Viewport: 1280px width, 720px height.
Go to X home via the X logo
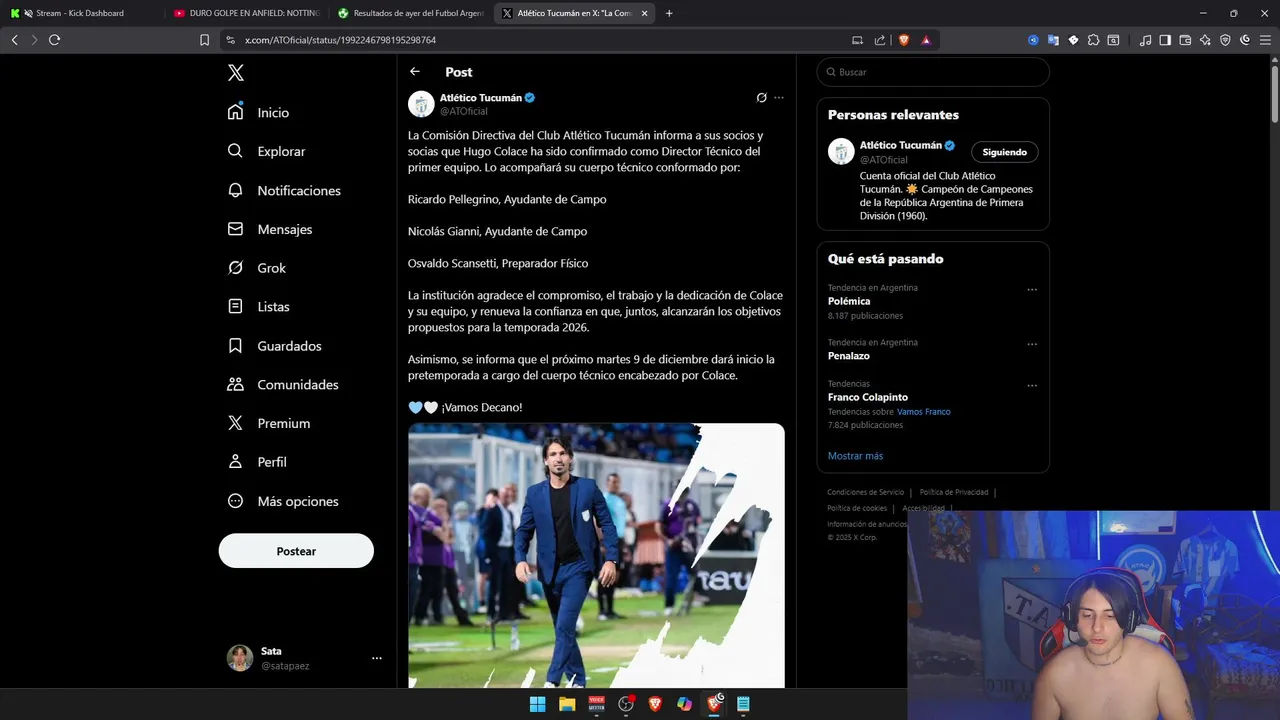click(x=235, y=73)
